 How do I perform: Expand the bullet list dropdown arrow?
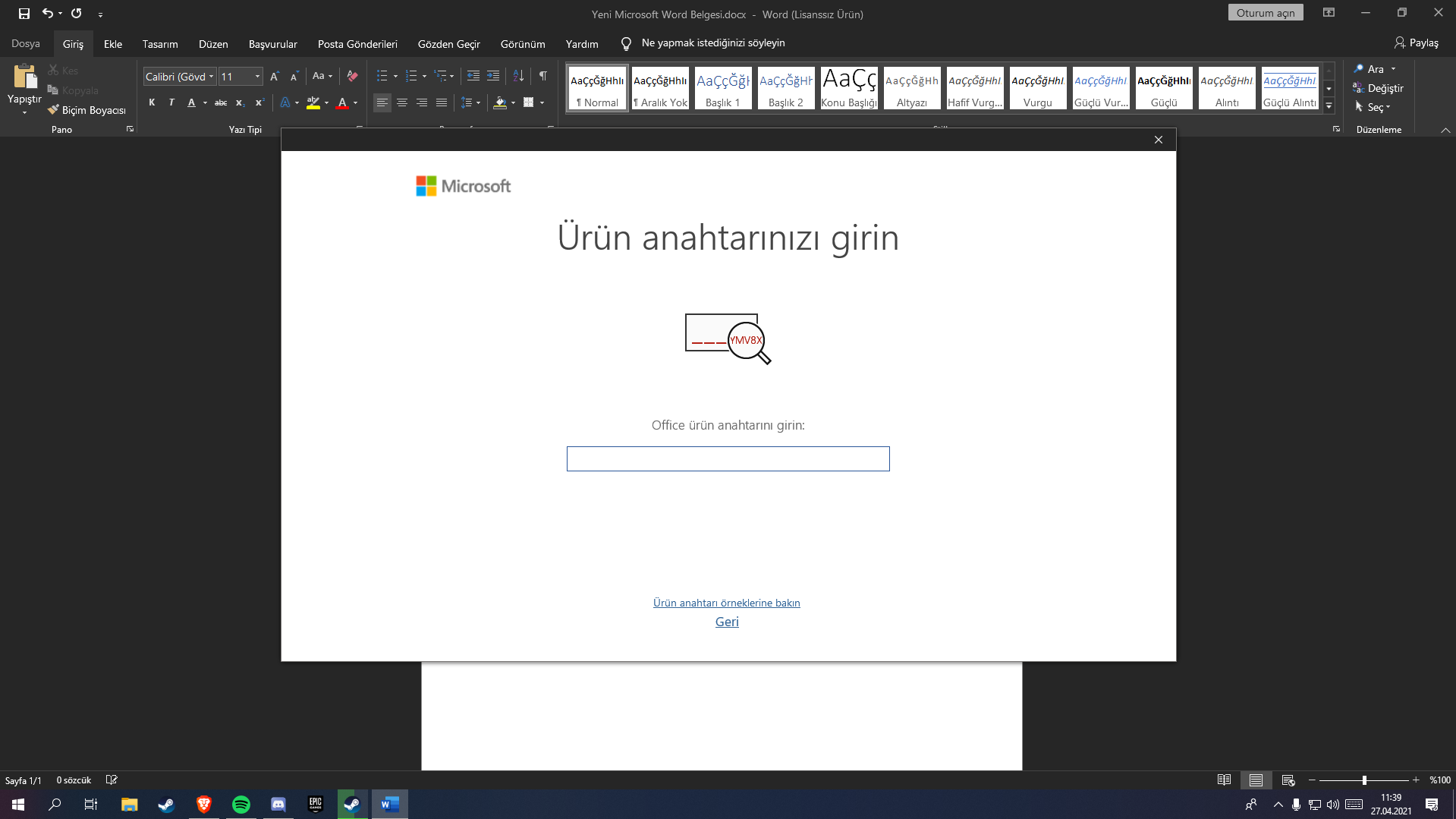[x=395, y=76]
